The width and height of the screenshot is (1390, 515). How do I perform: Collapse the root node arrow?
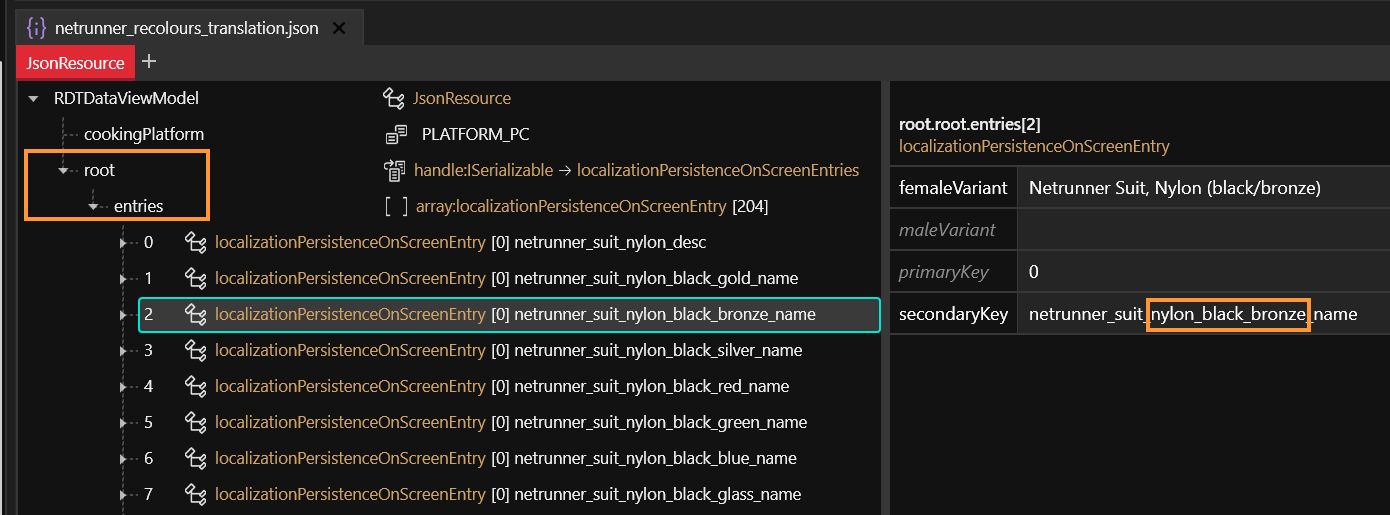click(64, 170)
